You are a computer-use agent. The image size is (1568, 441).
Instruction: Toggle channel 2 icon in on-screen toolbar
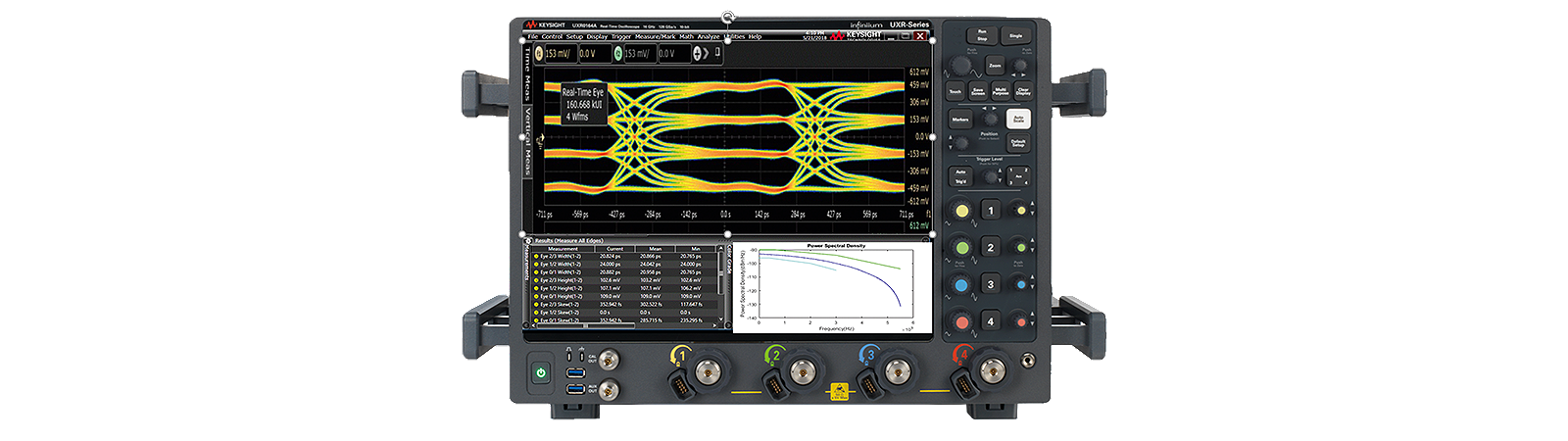(x=617, y=53)
